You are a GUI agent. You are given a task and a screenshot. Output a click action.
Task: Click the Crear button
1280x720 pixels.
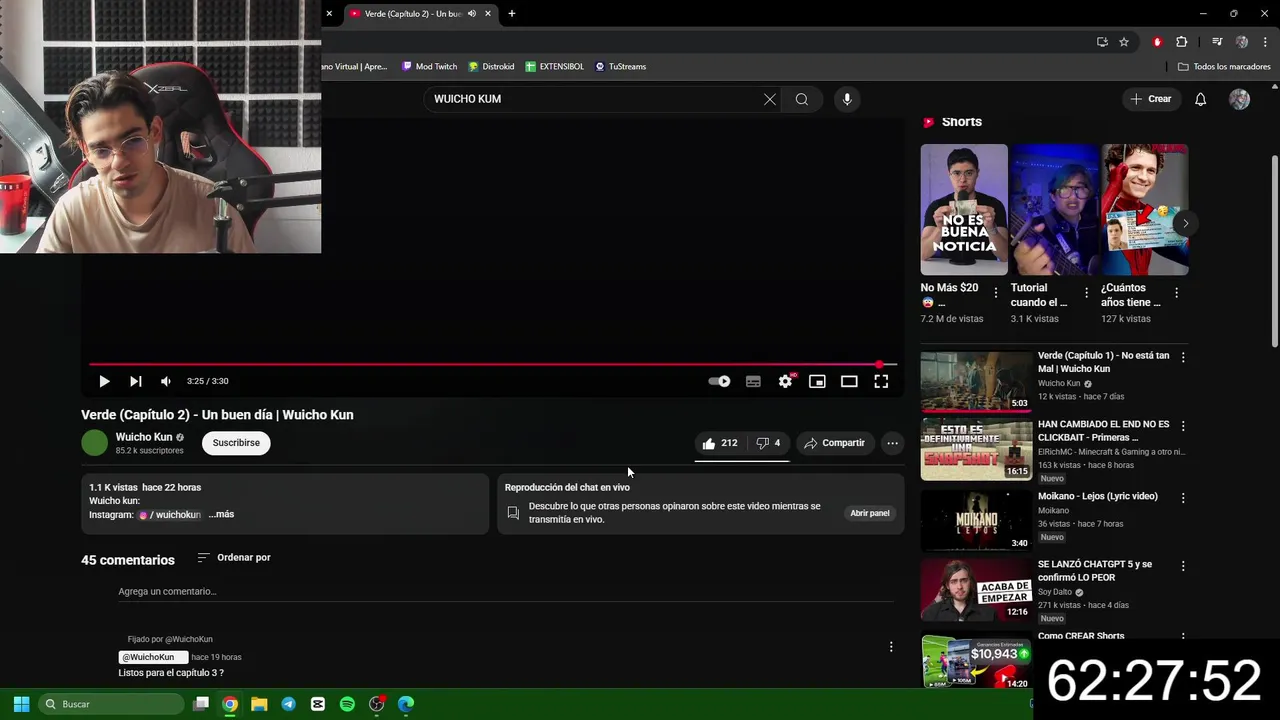[x=1150, y=99]
